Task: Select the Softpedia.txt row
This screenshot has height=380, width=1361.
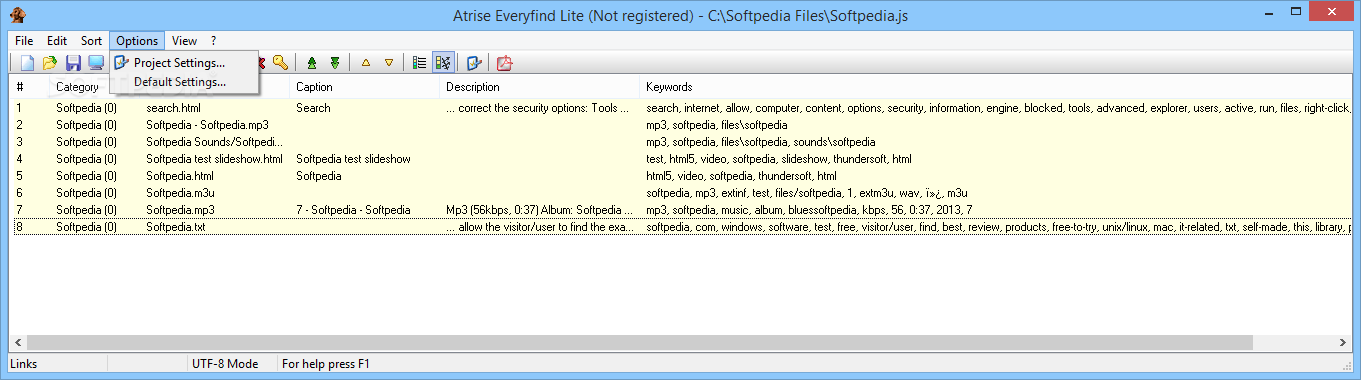Action: pos(680,227)
